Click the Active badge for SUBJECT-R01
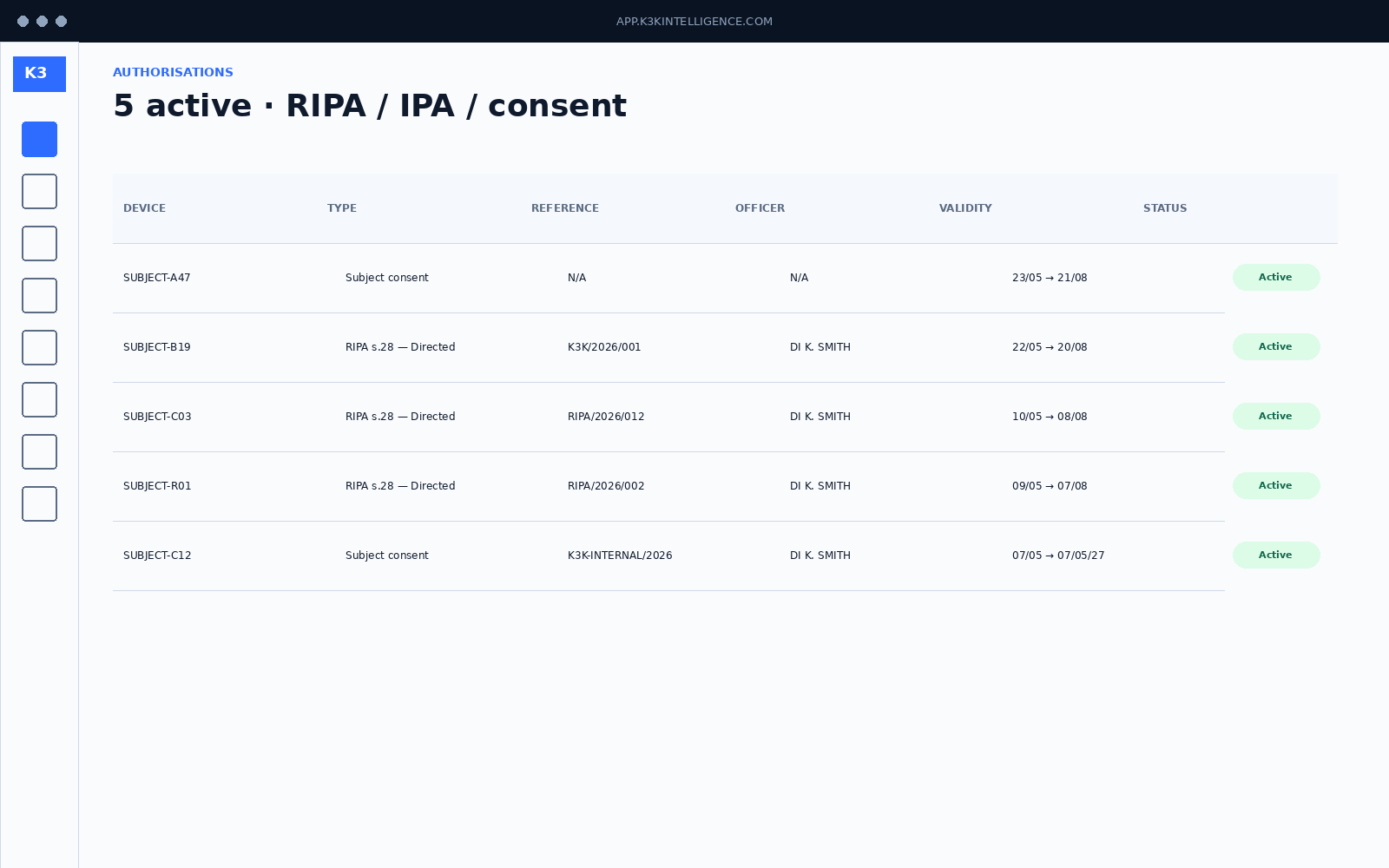This screenshot has width=1389, height=868. coord(1276,485)
